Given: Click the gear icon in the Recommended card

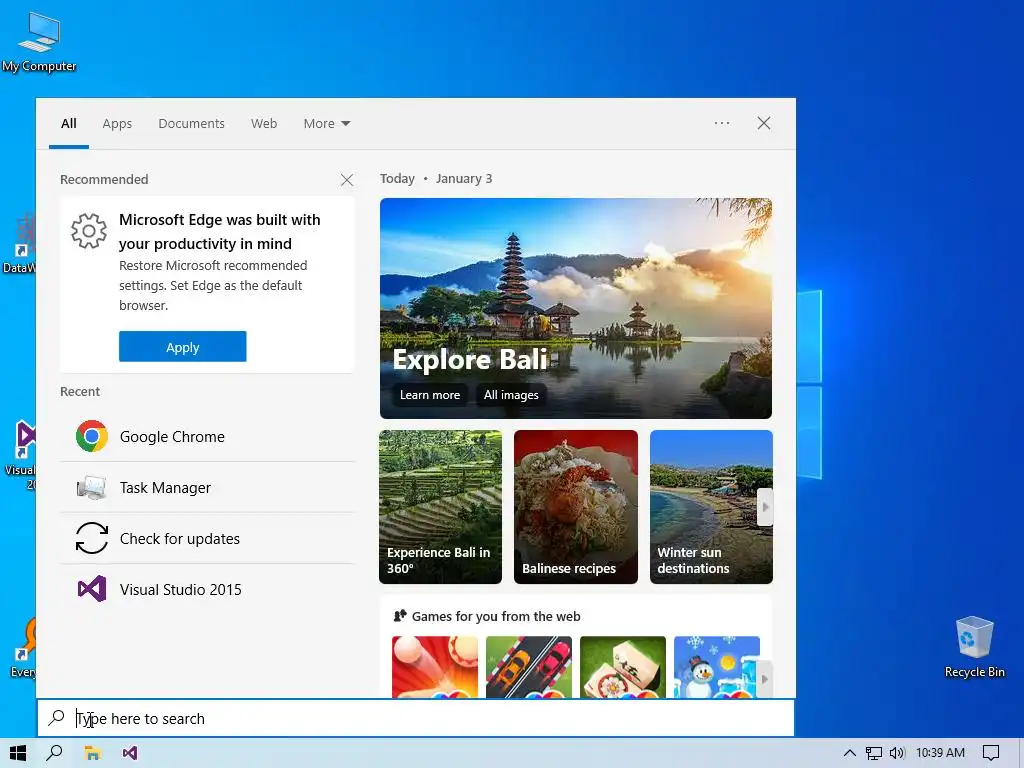Looking at the screenshot, I should click(89, 231).
